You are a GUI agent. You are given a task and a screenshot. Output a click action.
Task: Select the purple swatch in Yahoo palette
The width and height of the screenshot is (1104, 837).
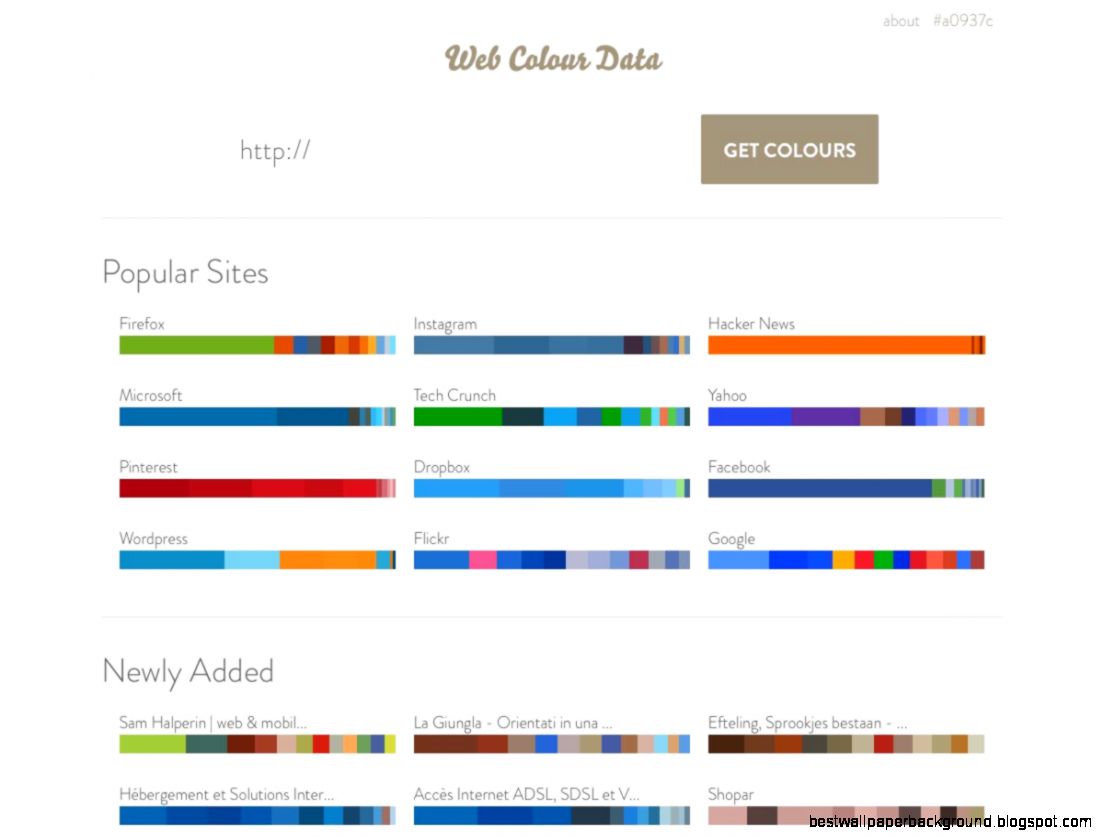click(825, 417)
